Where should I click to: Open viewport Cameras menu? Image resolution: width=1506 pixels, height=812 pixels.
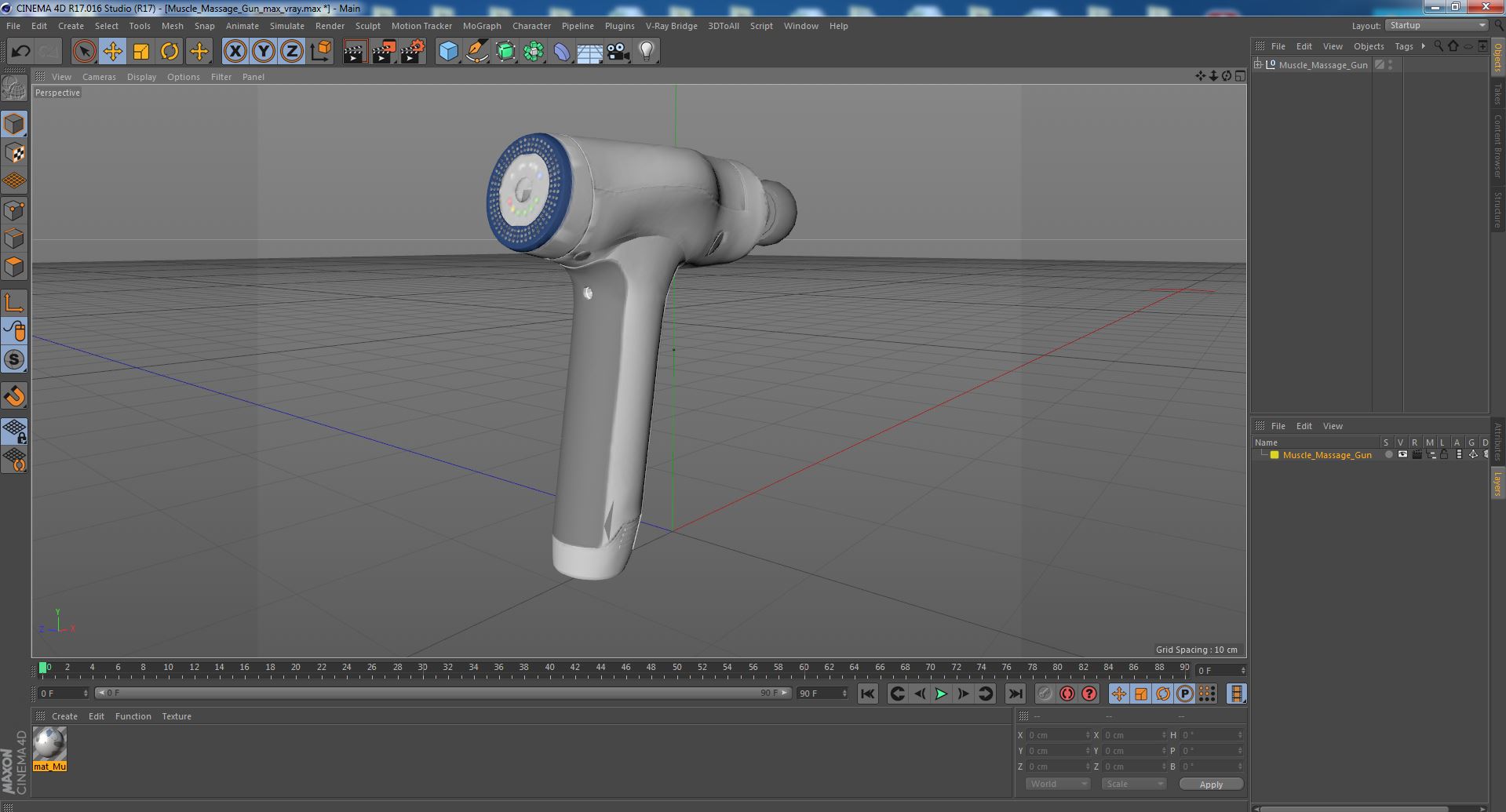click(x=99, y=77)
